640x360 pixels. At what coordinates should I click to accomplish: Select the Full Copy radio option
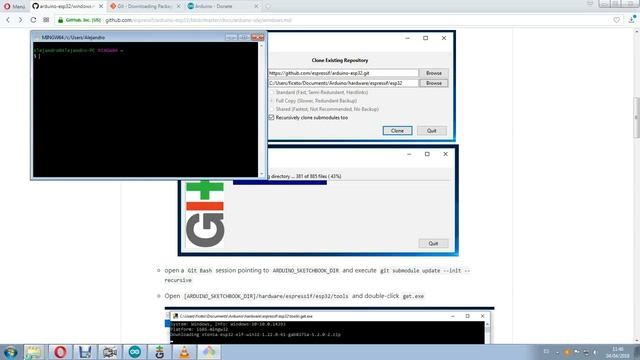[x=272, y=100]
